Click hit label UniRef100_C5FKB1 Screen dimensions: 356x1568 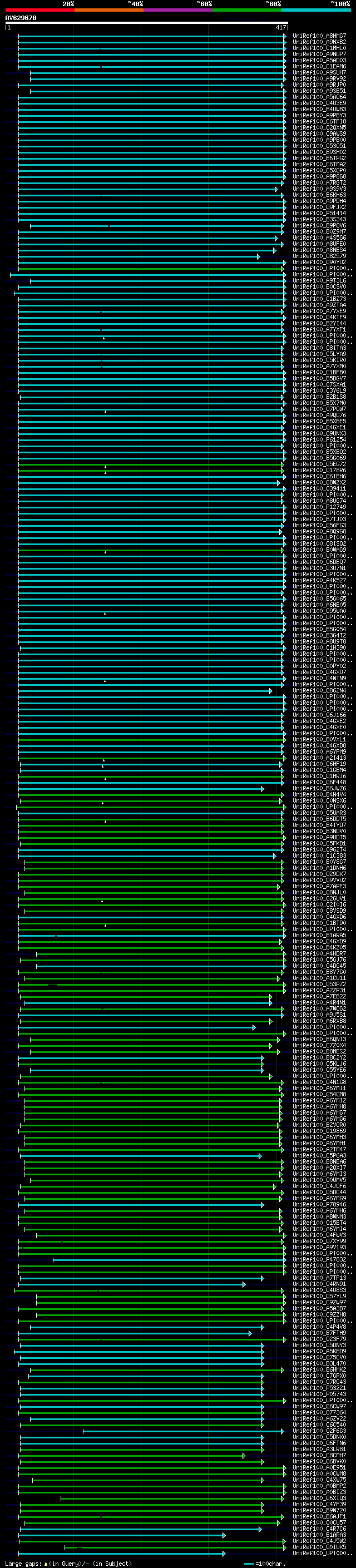[x=319, y=843]
